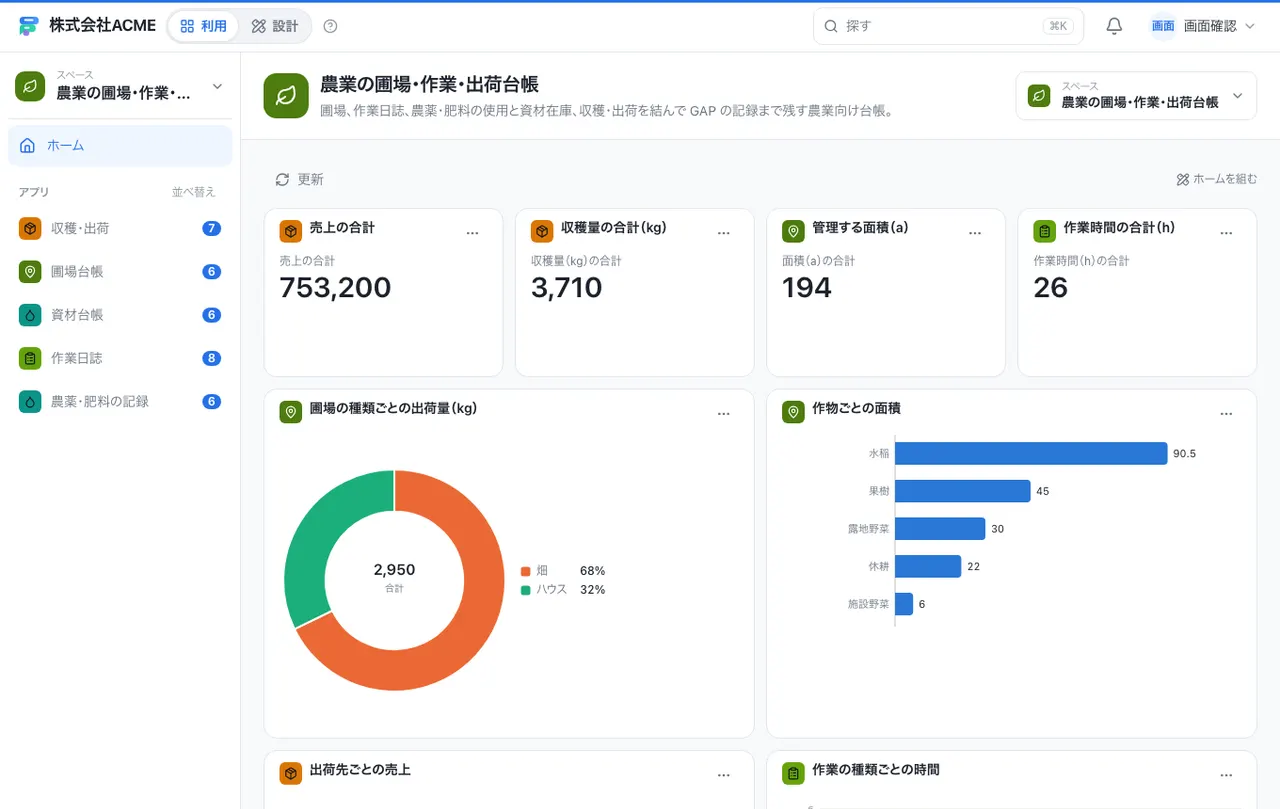1280x809 pixels.
Task: Open the notifications bell
Action: 1114,26
